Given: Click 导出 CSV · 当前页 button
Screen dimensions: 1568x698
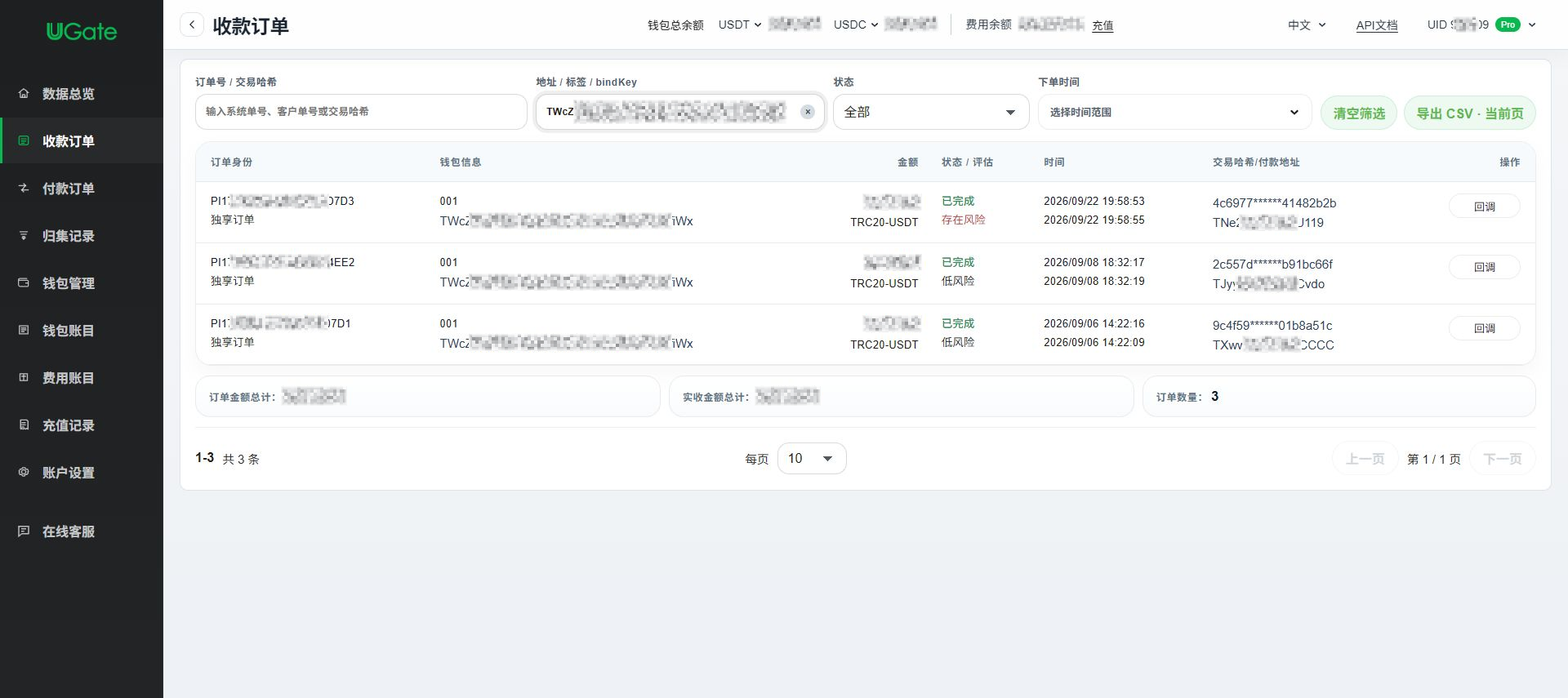Looking at the screenshot, I should click(1470, 113).
